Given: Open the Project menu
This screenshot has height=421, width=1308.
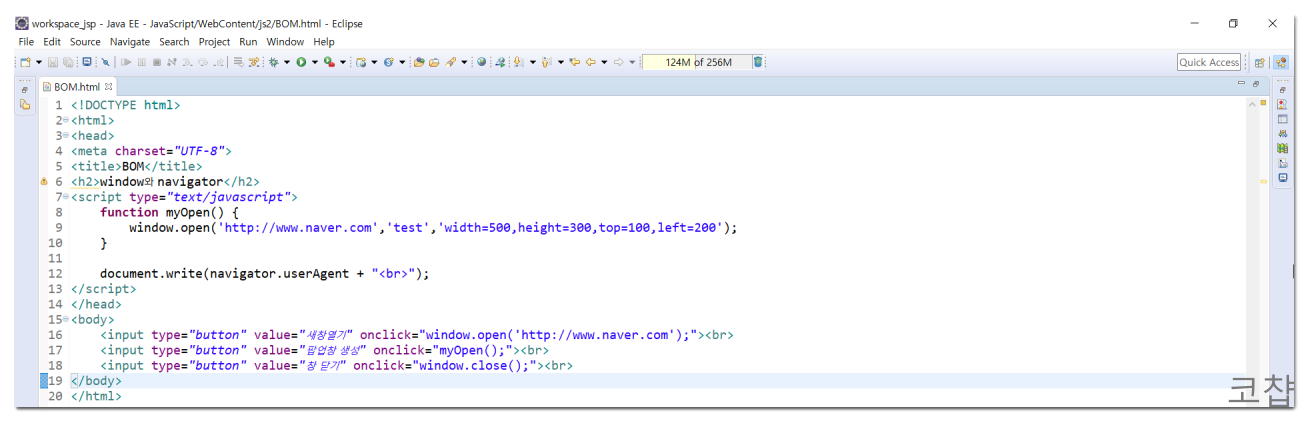Looking at the screenshot, I should tap(214, 42).
